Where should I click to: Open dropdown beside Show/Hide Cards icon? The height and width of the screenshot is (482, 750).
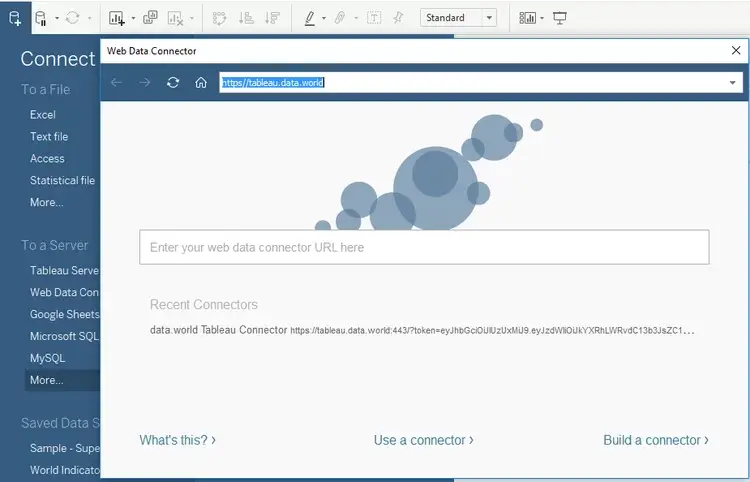point(542,18)
